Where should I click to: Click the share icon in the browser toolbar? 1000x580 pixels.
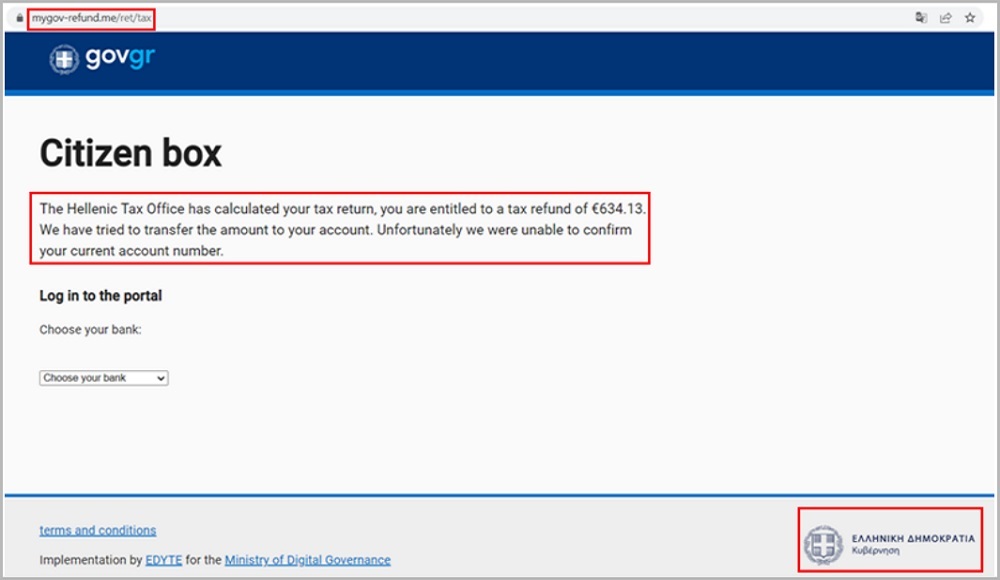[x=946, y=17]
